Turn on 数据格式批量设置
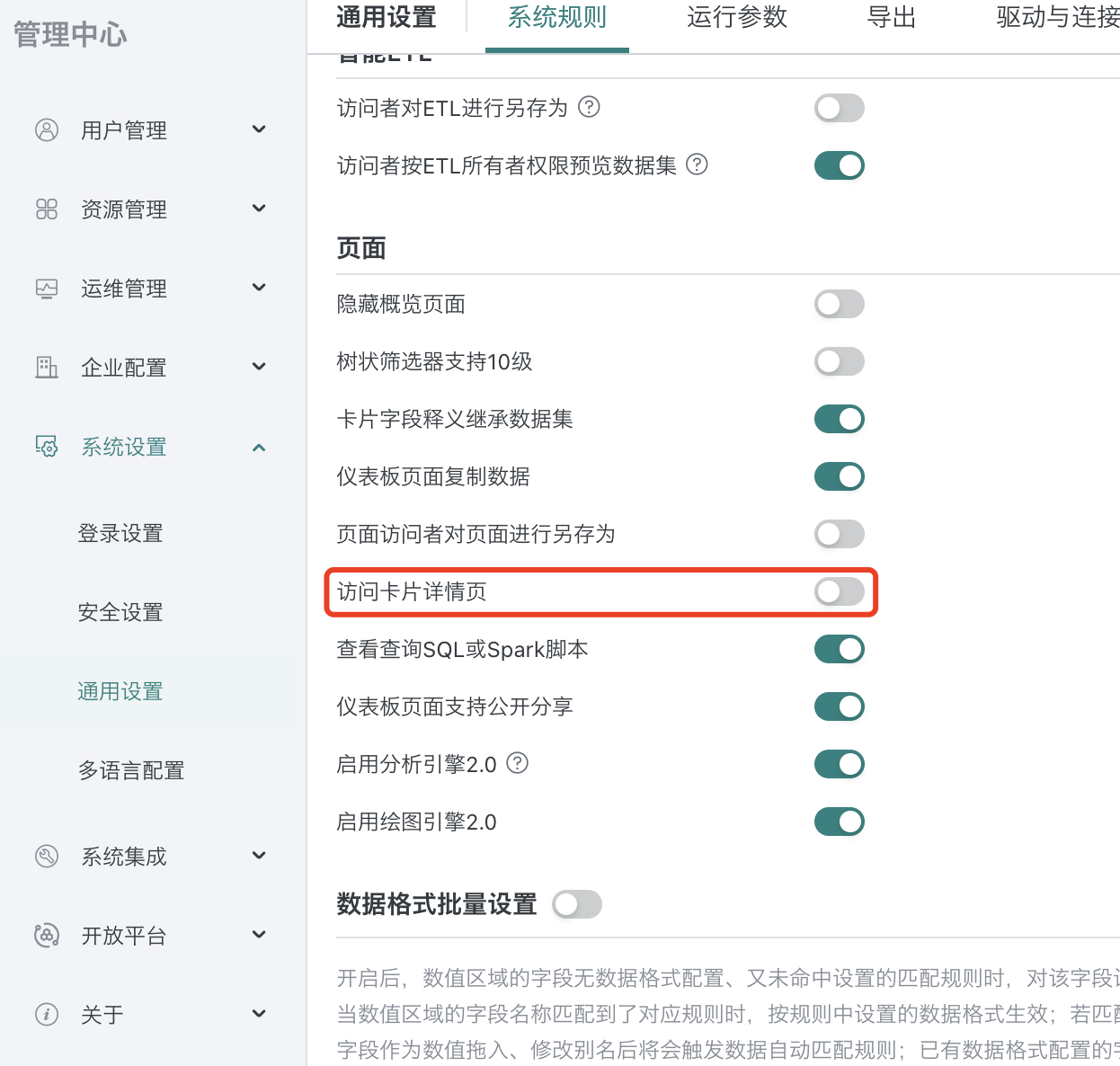The width and height of the screenshot is (1120, 1066). (x=577, y=904)
